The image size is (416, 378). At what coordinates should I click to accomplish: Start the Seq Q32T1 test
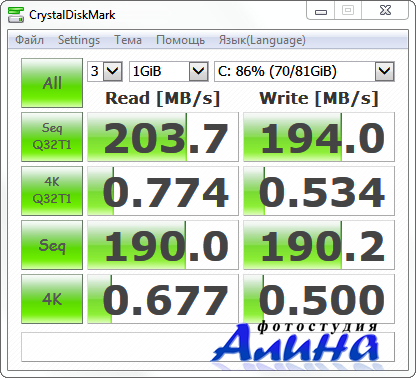[52, 137]
